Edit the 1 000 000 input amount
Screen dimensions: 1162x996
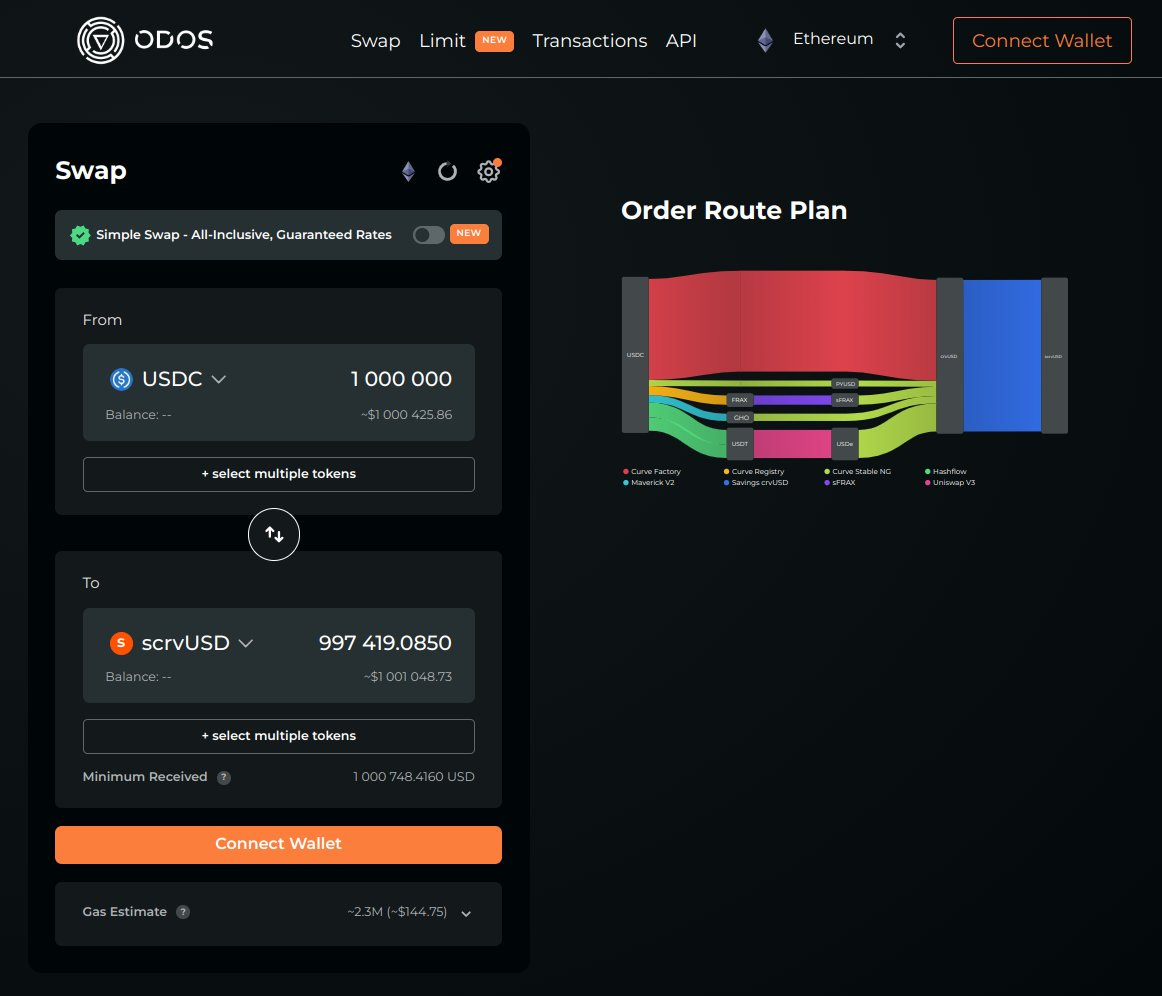click(401, 379)
